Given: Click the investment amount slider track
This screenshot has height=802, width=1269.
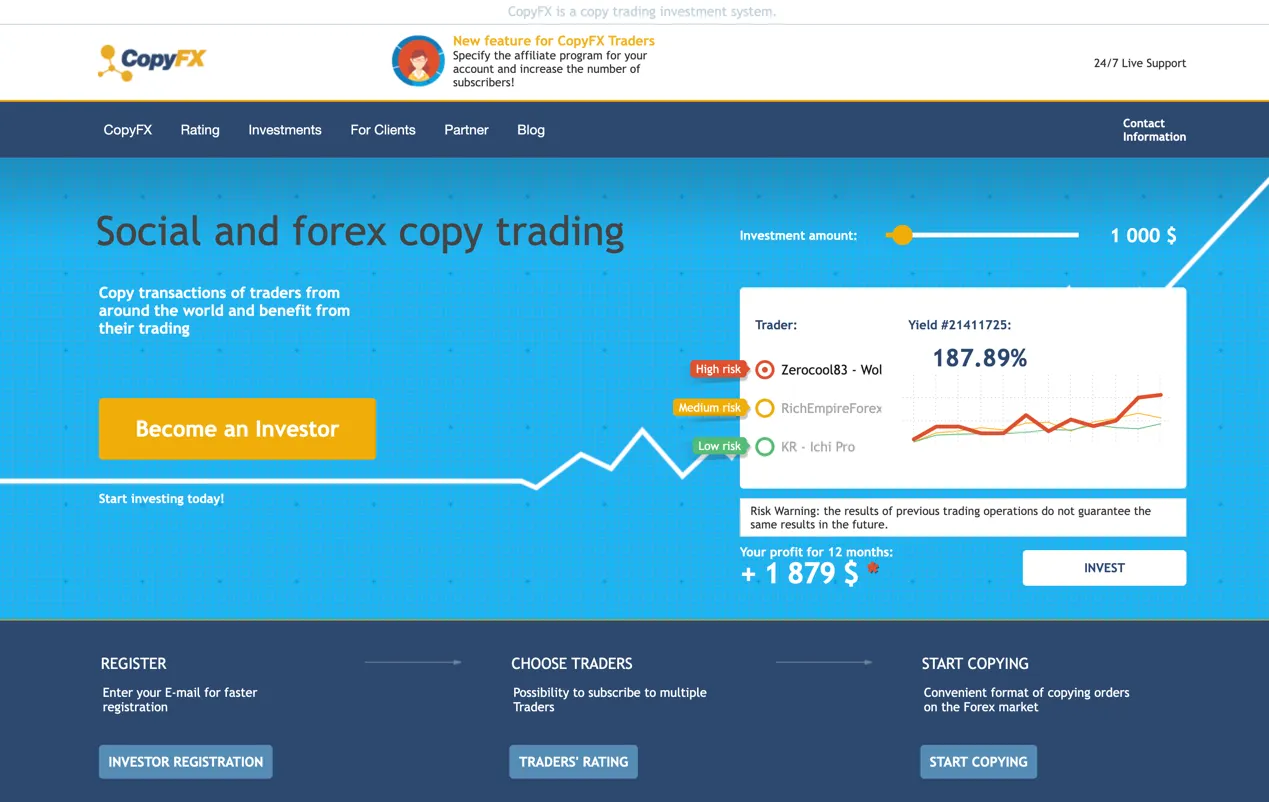Looking at the screenshot, I should pyautogui.click(x=983, y=235).
